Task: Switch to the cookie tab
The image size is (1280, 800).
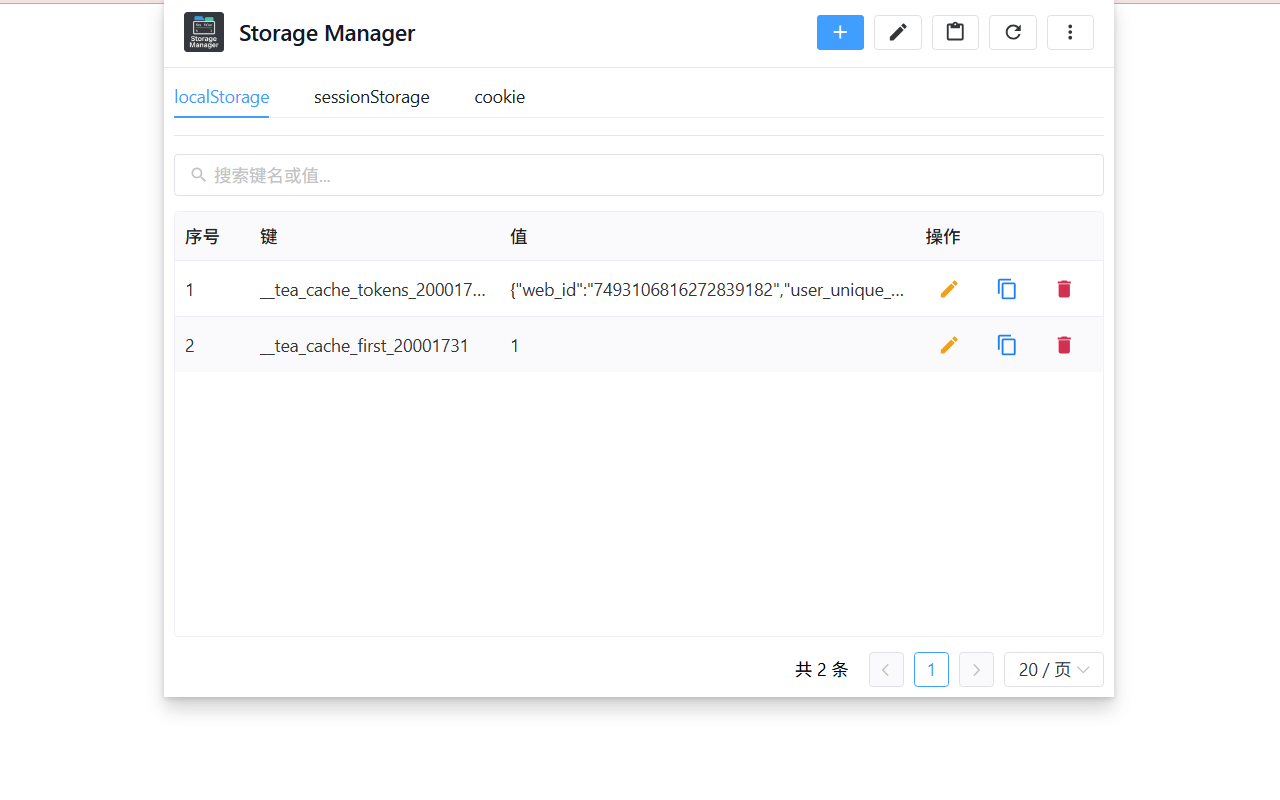Action: 500,97
